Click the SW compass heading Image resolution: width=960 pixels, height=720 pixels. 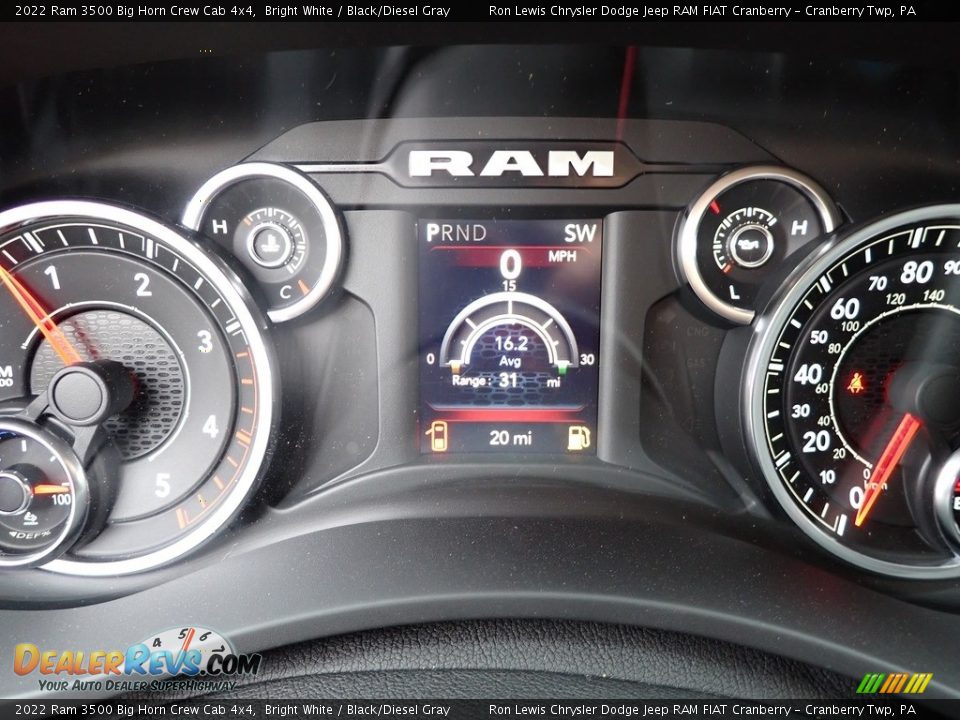point(580,233)
